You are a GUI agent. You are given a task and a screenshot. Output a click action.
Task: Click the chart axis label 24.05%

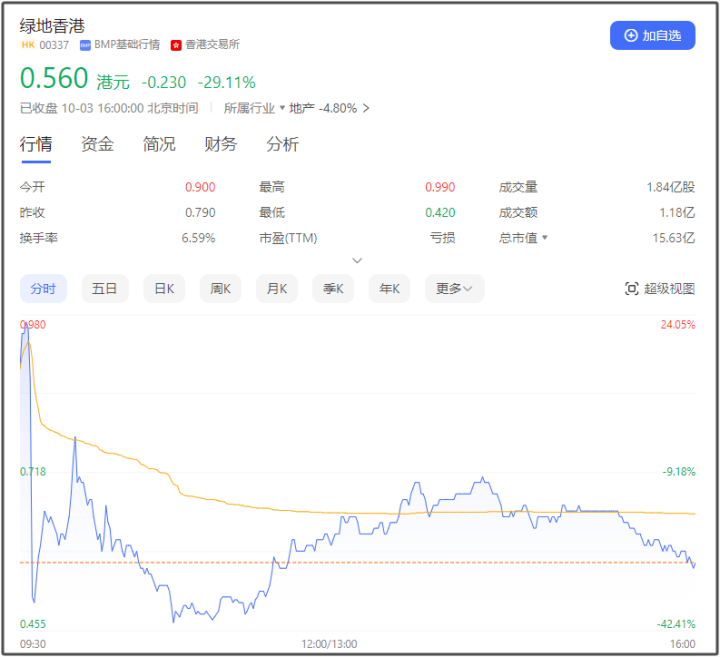[678, 325]
